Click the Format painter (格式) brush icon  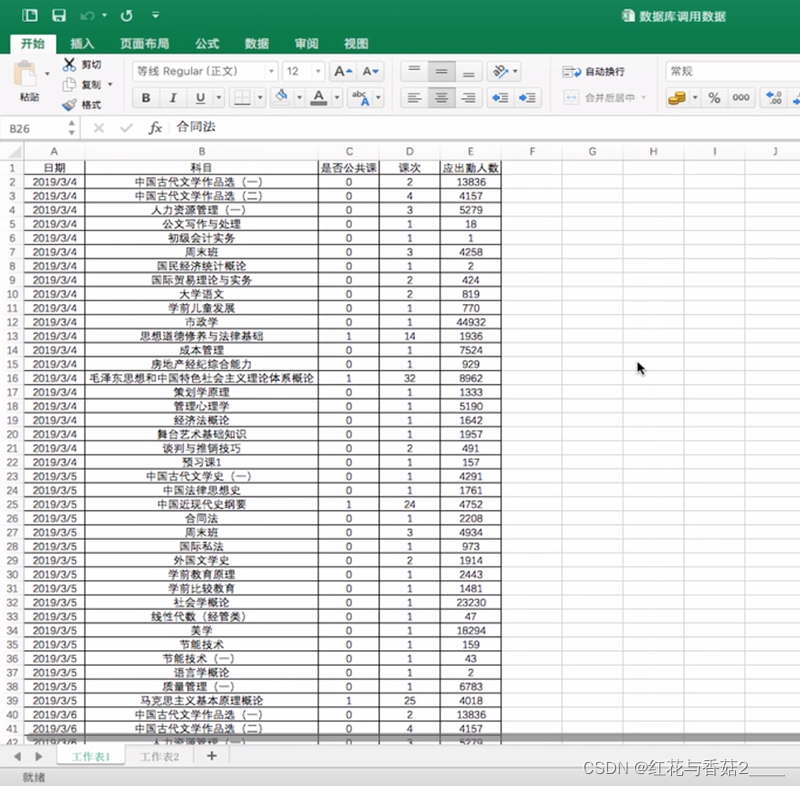(x=69, y=105)
